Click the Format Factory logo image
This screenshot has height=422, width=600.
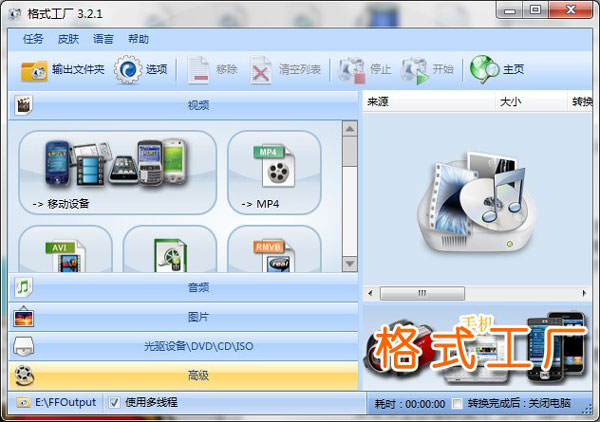476,202
